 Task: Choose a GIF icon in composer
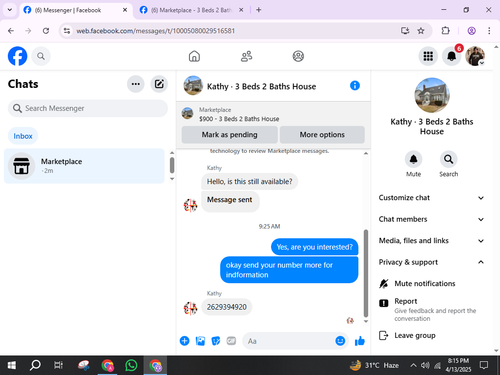tap(231, 341)
